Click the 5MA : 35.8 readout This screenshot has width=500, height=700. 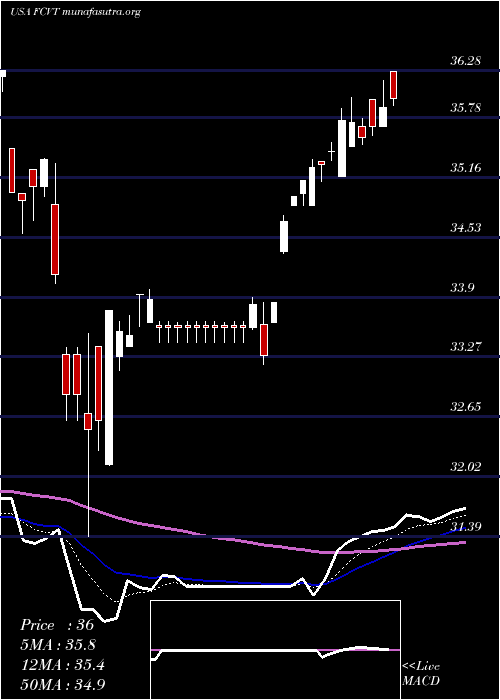(58, 644)
